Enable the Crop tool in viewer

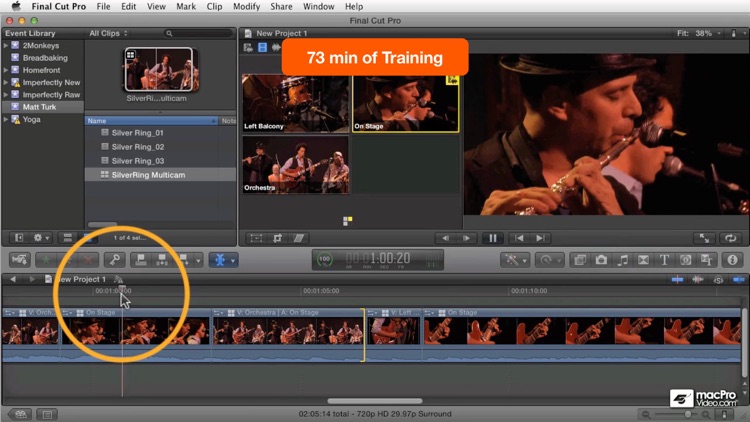point(277,238)
